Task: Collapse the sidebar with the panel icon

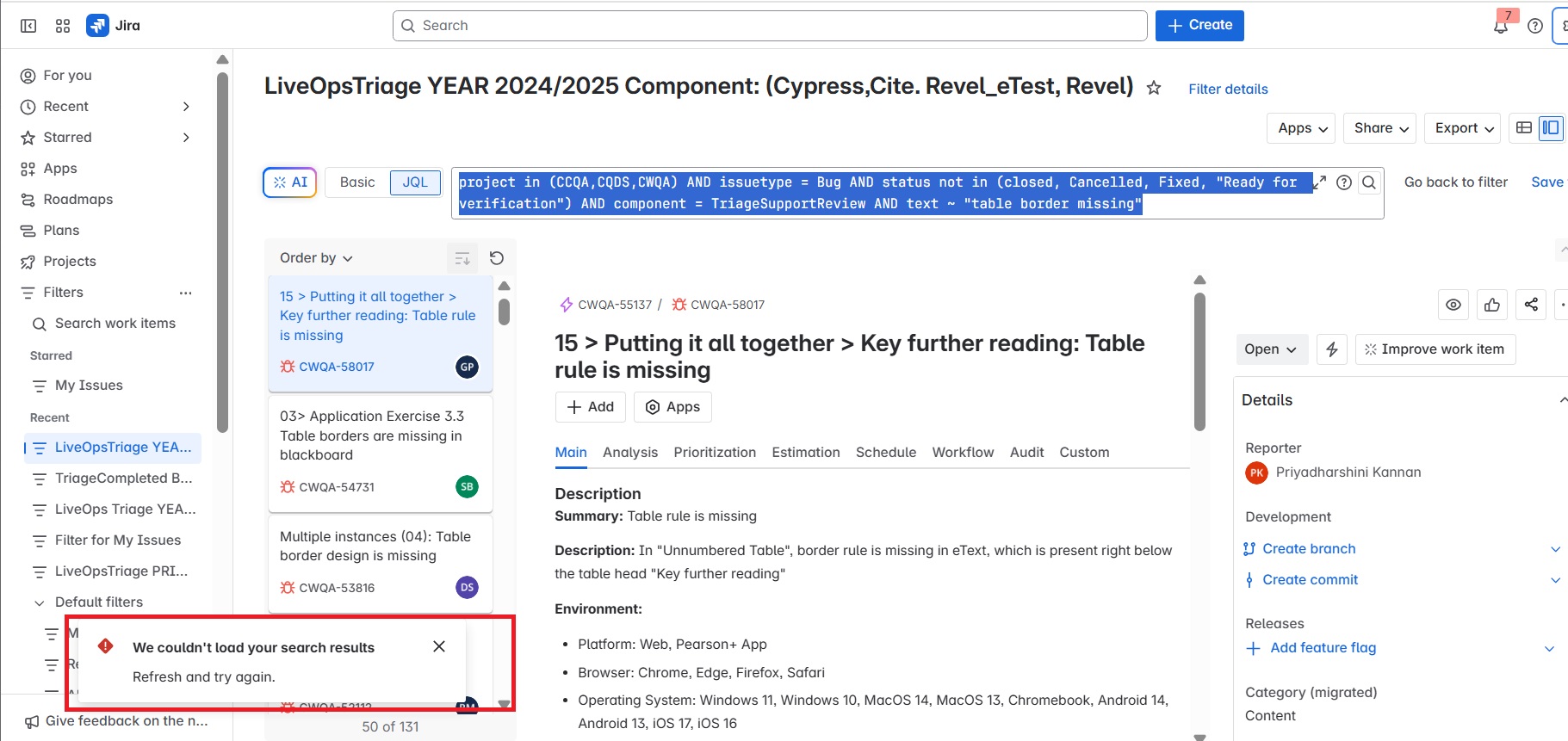Action: pos(28,26)
